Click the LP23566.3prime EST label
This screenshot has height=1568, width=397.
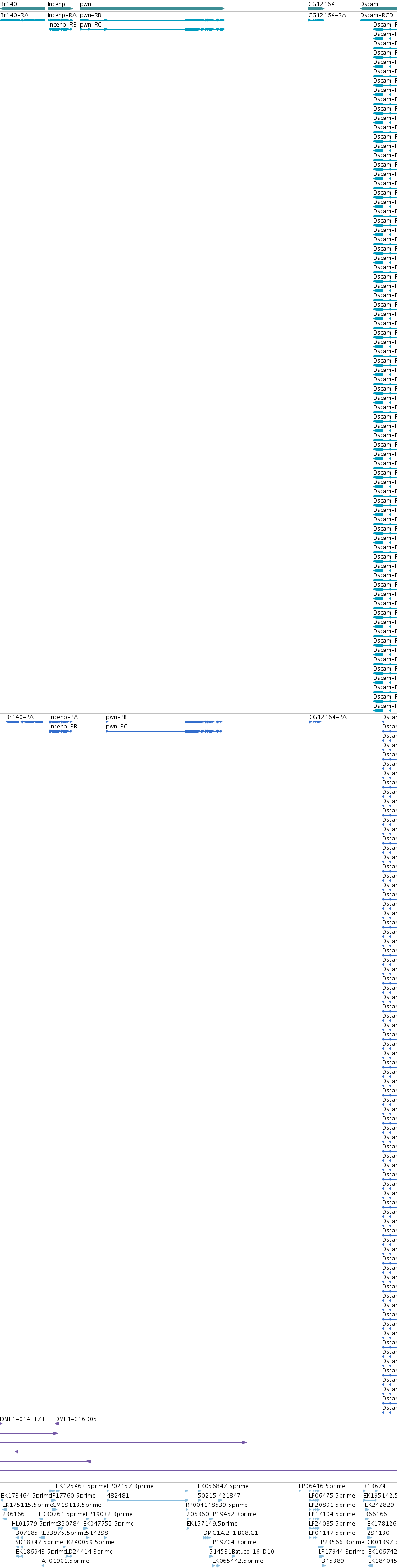tap(341, 1542)
